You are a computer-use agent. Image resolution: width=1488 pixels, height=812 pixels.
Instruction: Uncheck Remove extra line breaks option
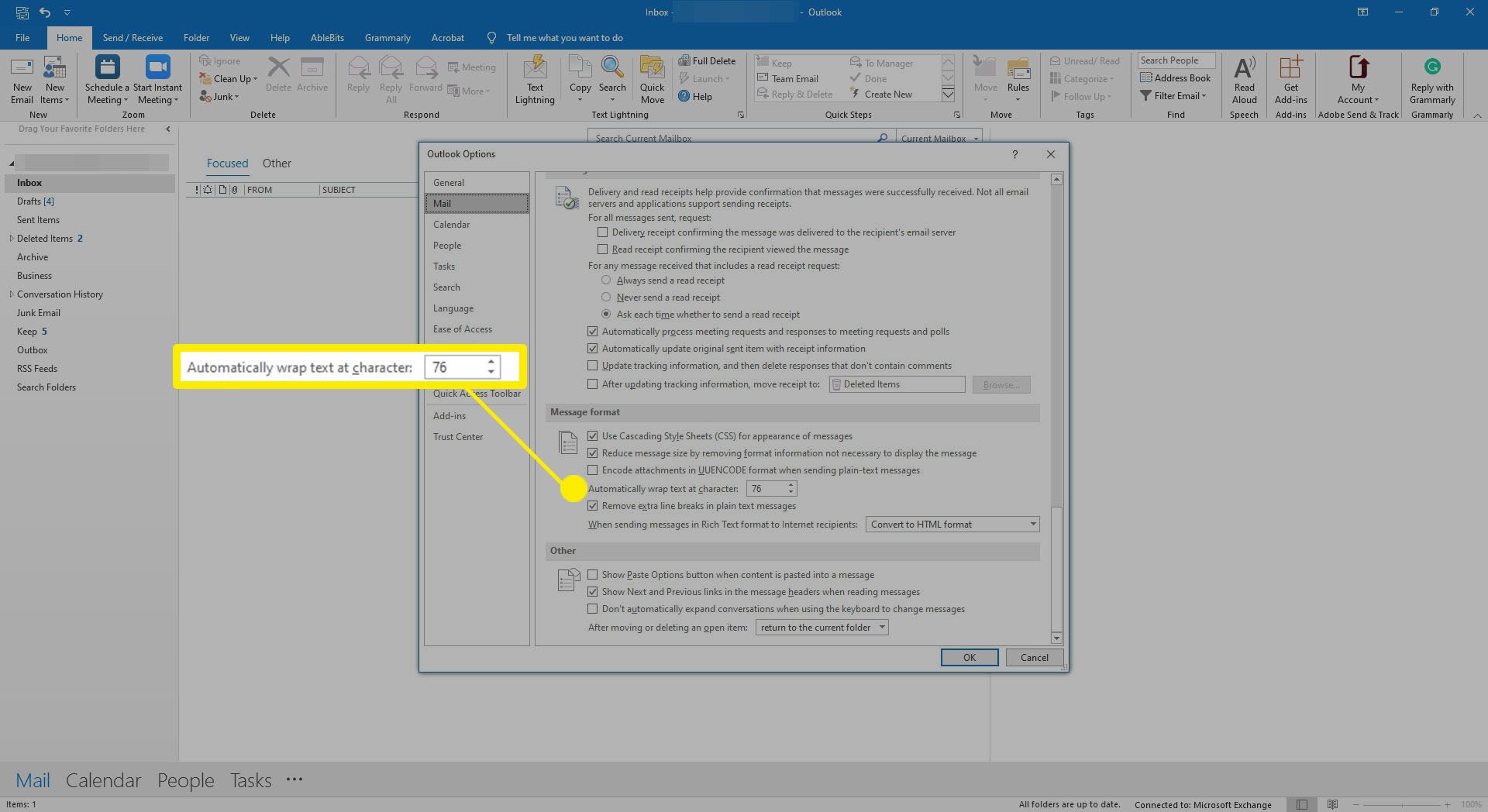point(593,506)
